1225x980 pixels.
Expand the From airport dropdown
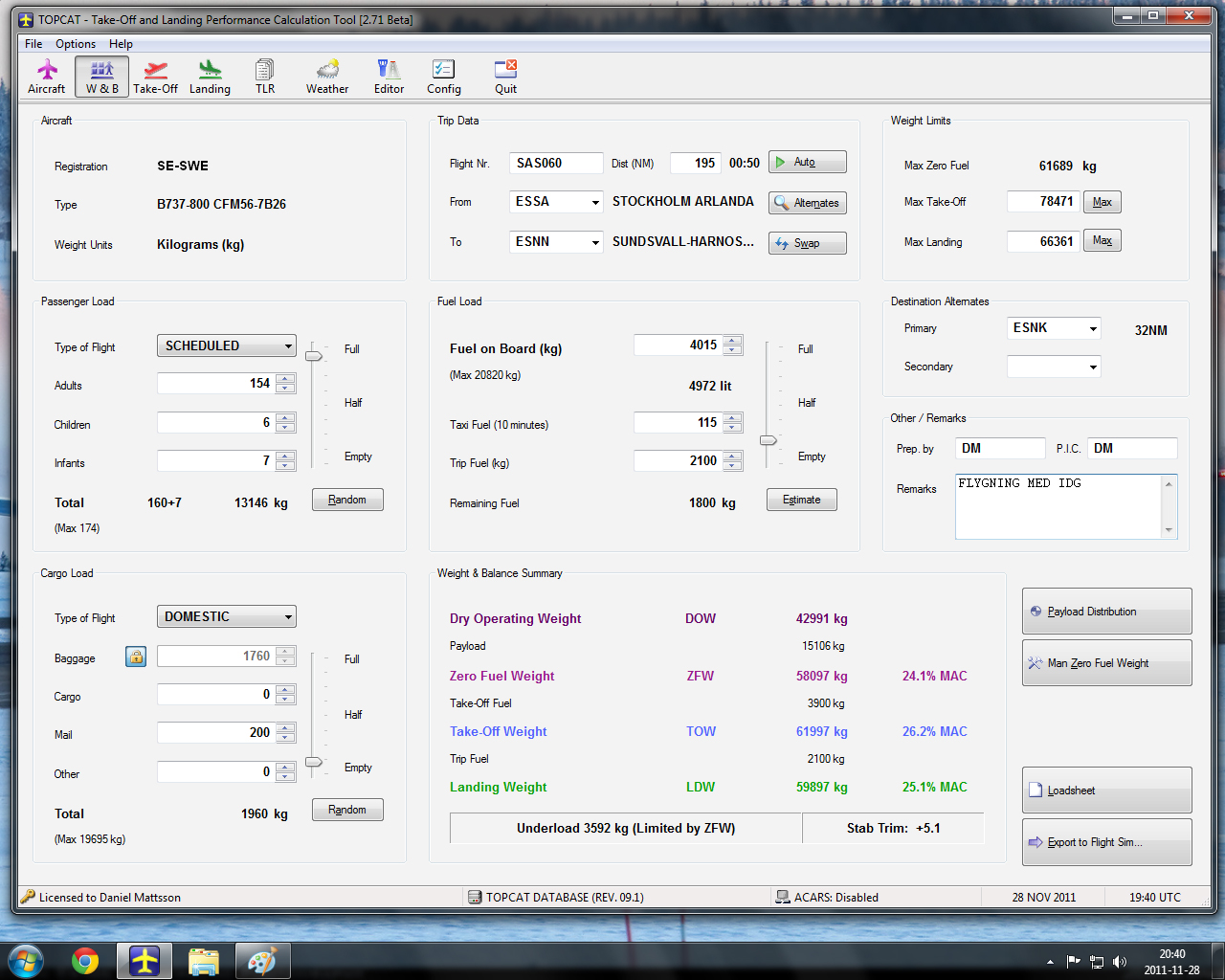coord(595,202)
